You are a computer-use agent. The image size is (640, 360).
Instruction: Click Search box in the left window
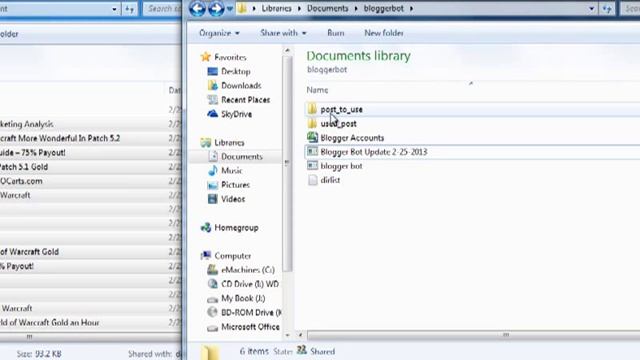(162, 9)
